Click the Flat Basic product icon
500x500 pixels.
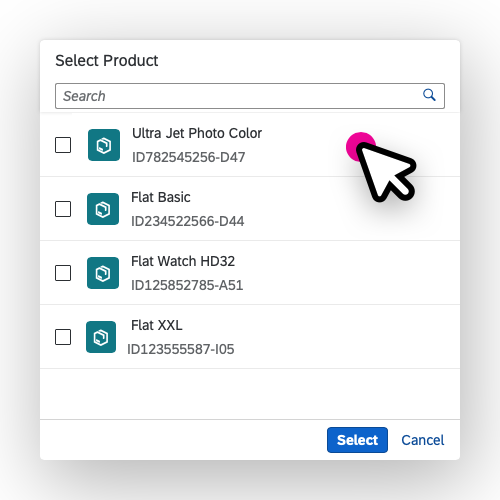(103, 209)
